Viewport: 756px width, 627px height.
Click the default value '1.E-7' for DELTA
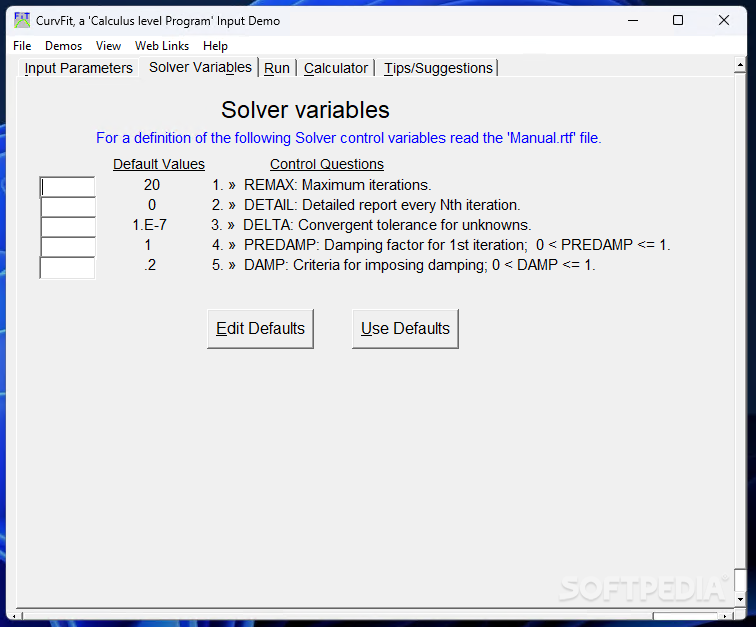[149, 225]
